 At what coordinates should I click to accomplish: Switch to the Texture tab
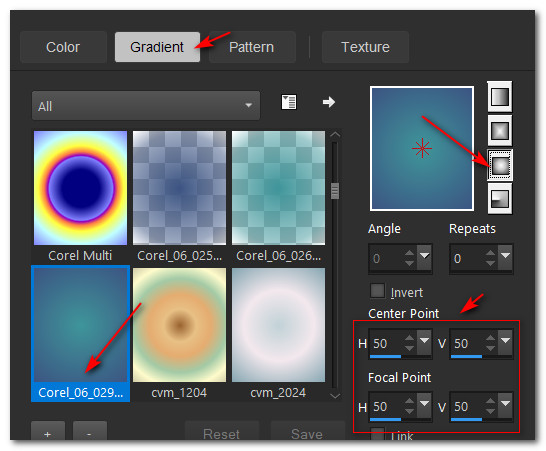point(365,47)
